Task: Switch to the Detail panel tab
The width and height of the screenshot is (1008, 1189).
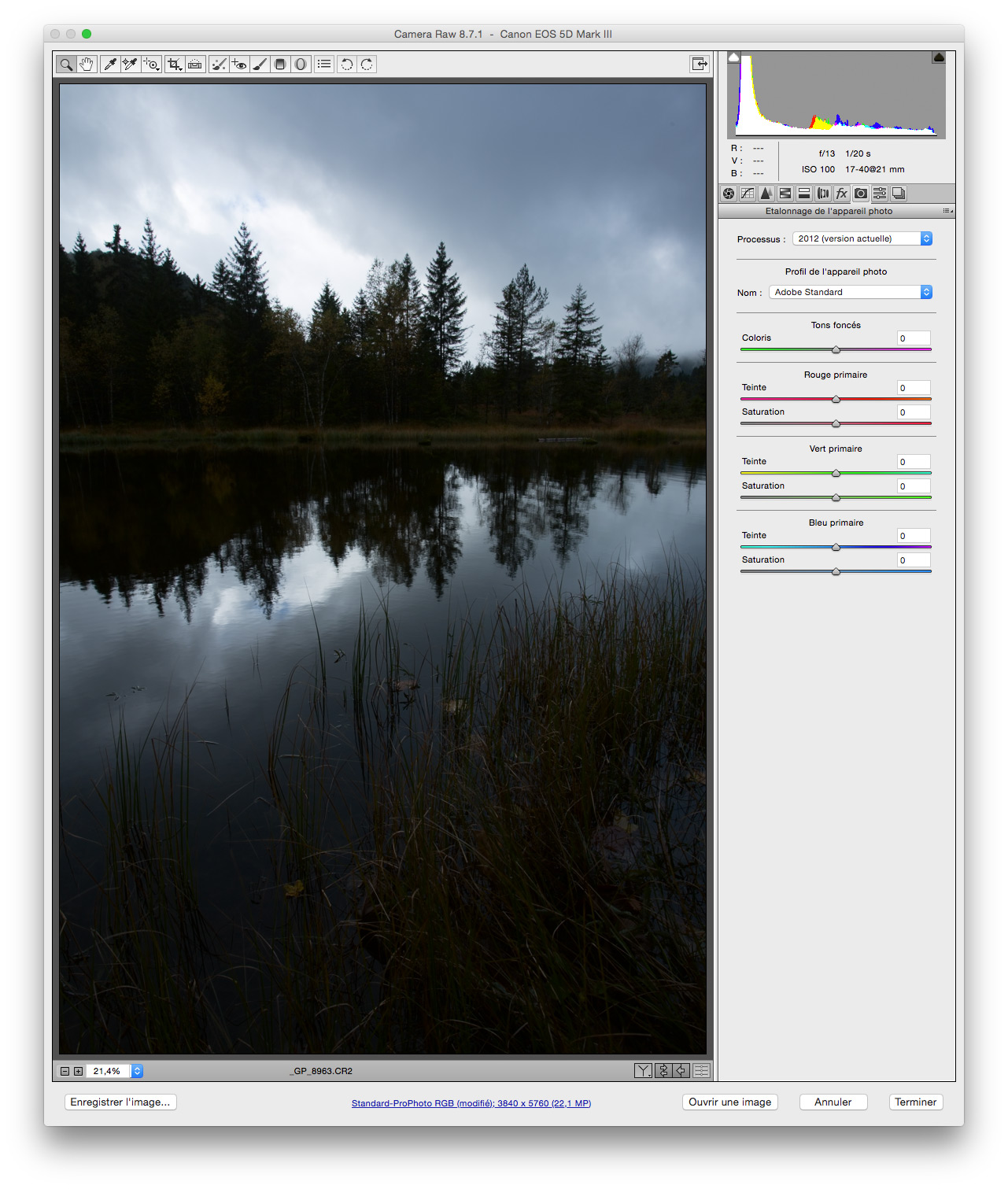Action: [x=766, y=194]
